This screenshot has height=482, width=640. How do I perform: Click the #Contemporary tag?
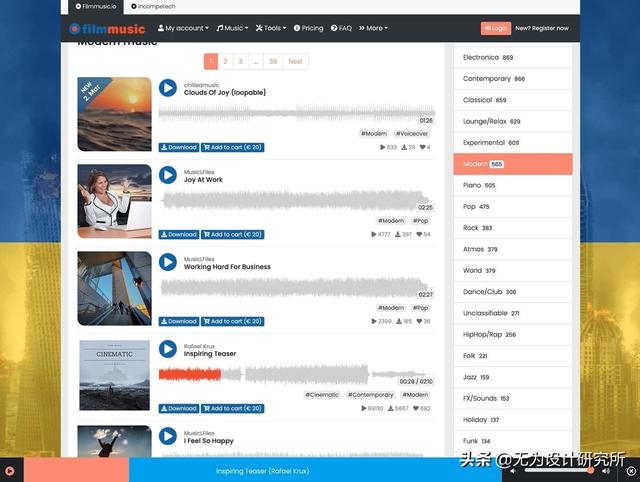[370, 395]
